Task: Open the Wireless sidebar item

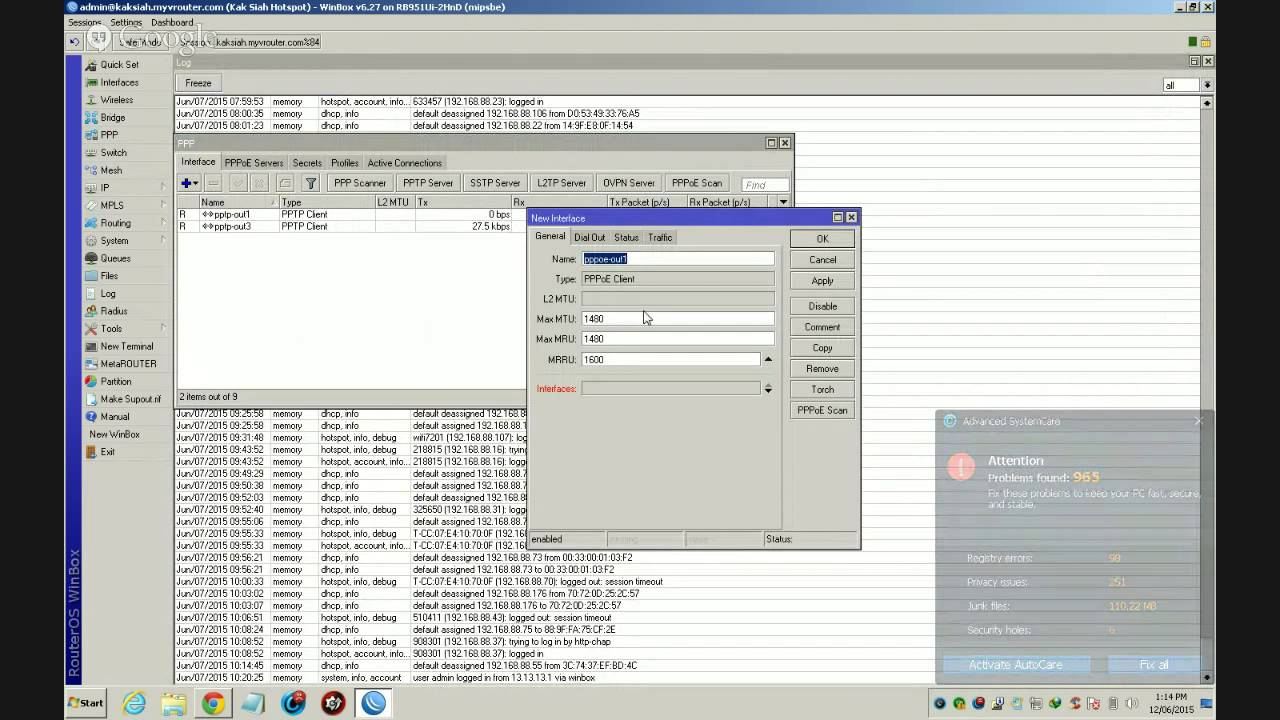Action: tap(116, 100)
